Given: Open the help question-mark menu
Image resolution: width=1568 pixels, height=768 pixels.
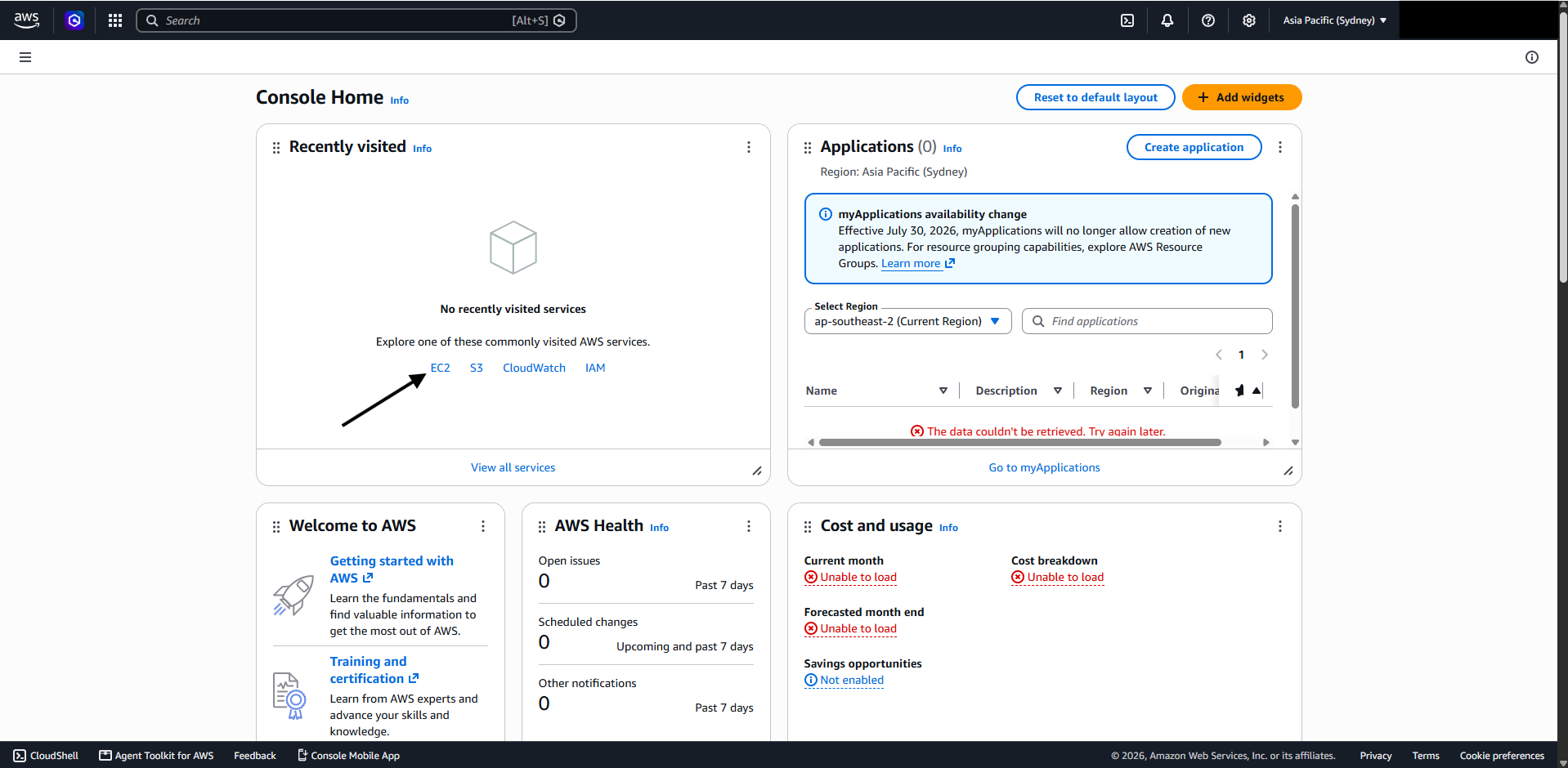Looking at the screenshot, I should (x=1208, y=20).
